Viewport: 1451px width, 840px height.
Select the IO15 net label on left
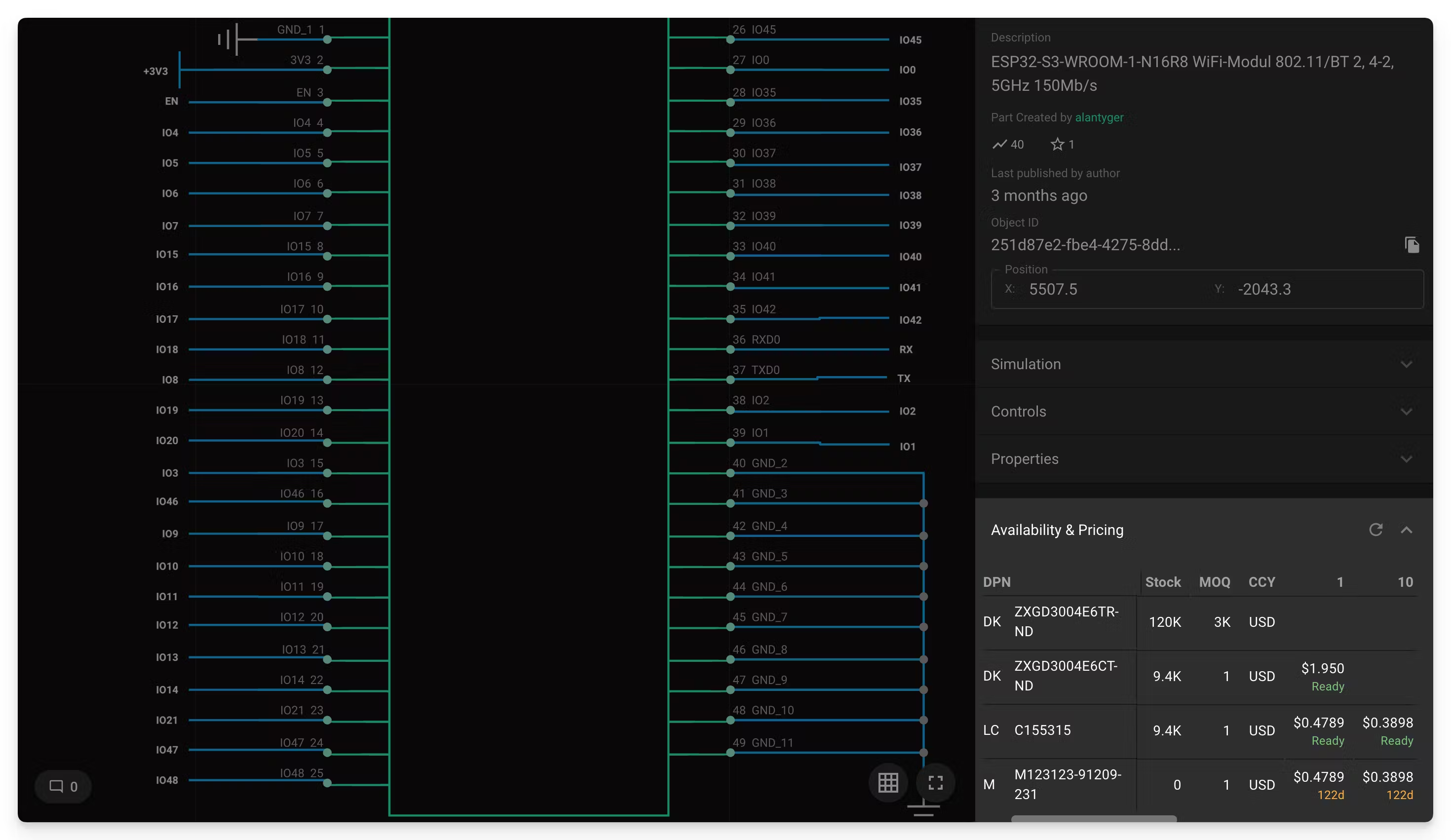point(167,254)
